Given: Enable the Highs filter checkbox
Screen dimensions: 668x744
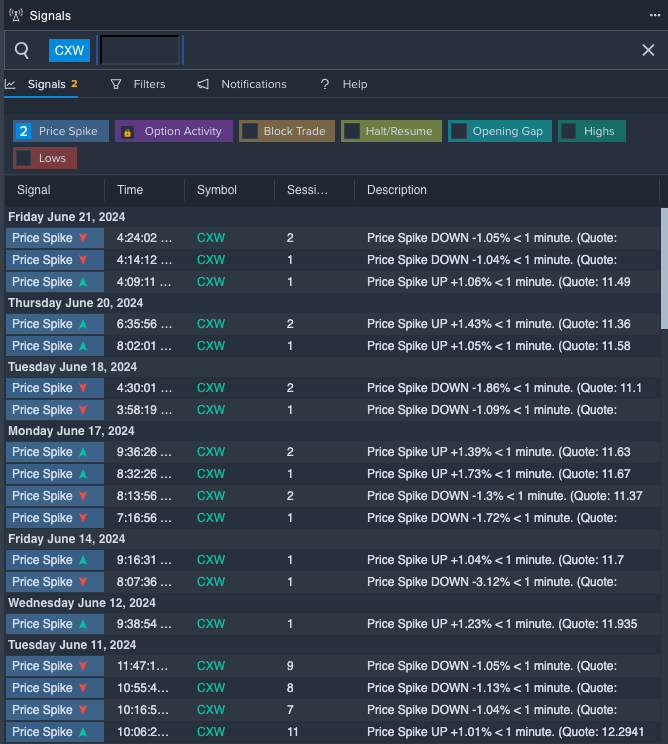Looking at the screenshot, I should 569,131.
